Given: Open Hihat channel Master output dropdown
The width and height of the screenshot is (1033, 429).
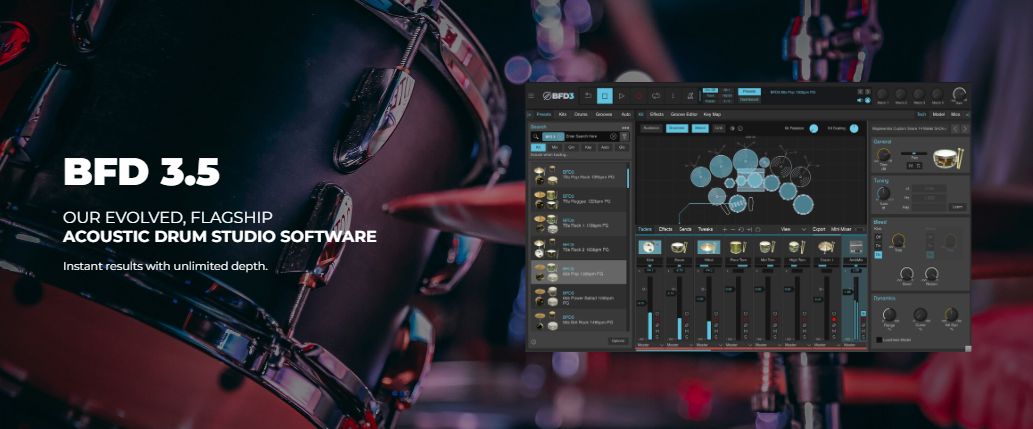Looking at the screenshot, I should coord(709,345).
